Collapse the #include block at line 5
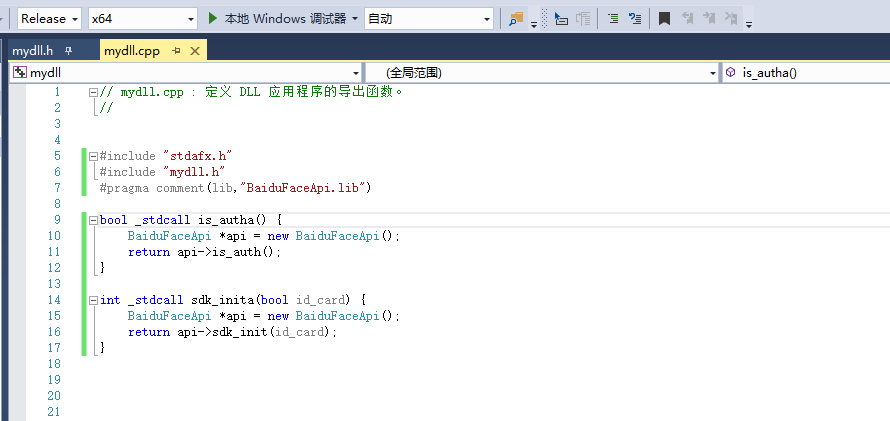 [93, 156]
